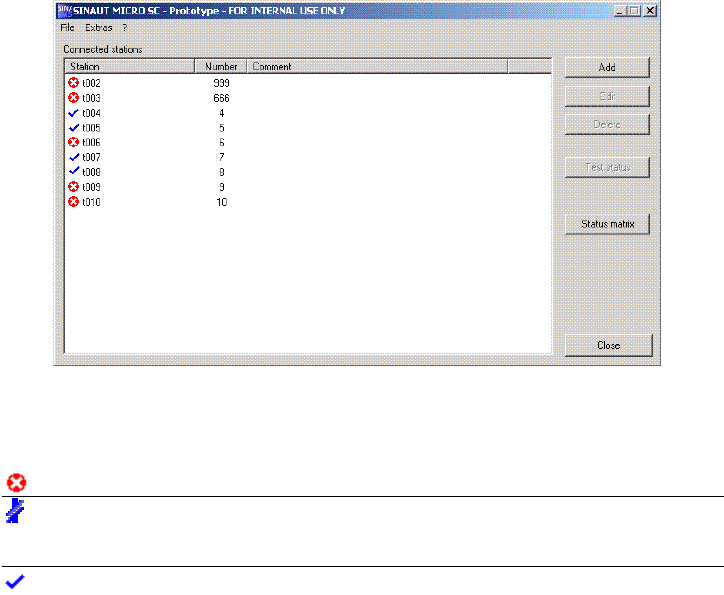The image size is (724, 595).
Task: Click the number 999 in t002 row
Action: (221, 83)
